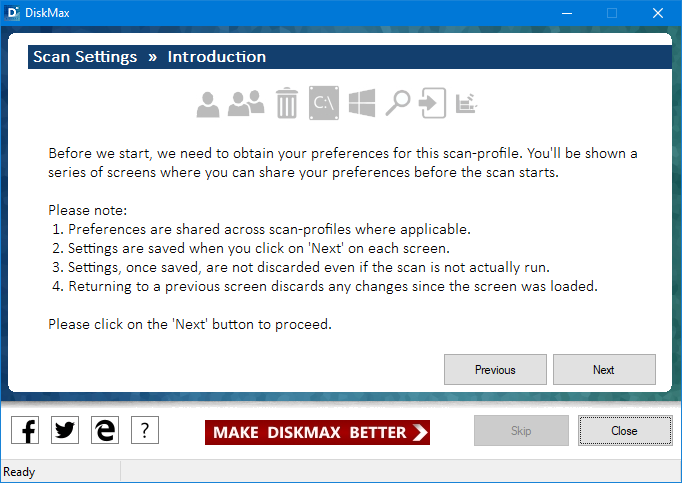
Task: Click note 3 about settings not discarded
Action: [301, 267]
